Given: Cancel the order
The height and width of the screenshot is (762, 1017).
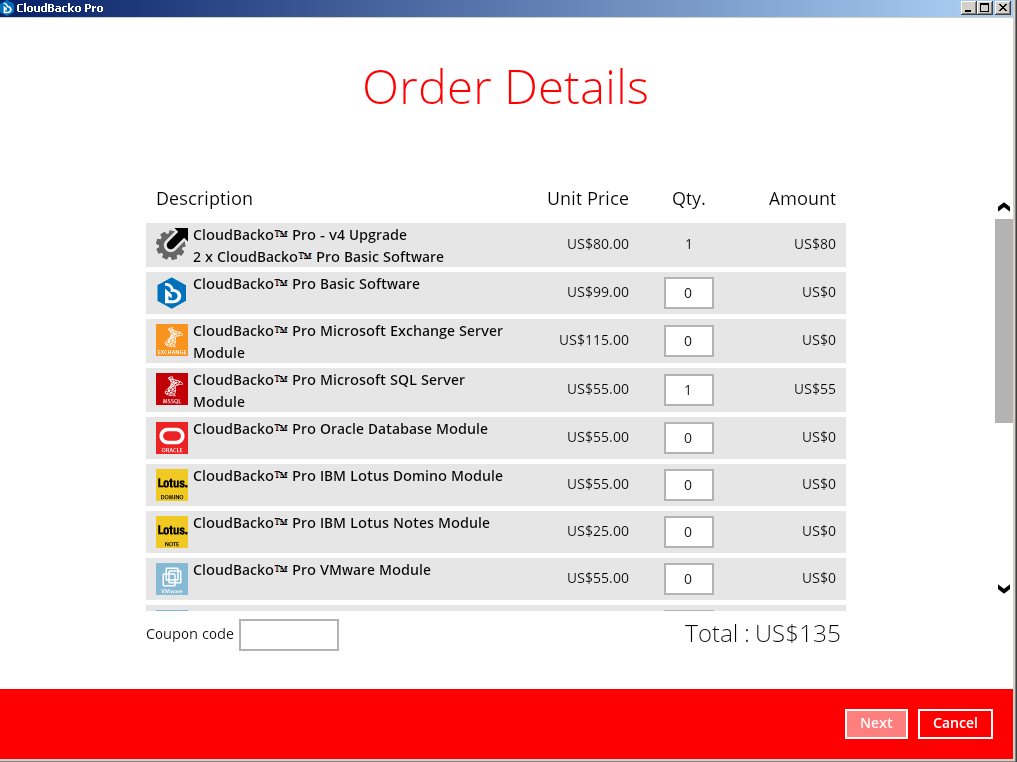Looking at the screenshot, I should click(x=955, y=724).
